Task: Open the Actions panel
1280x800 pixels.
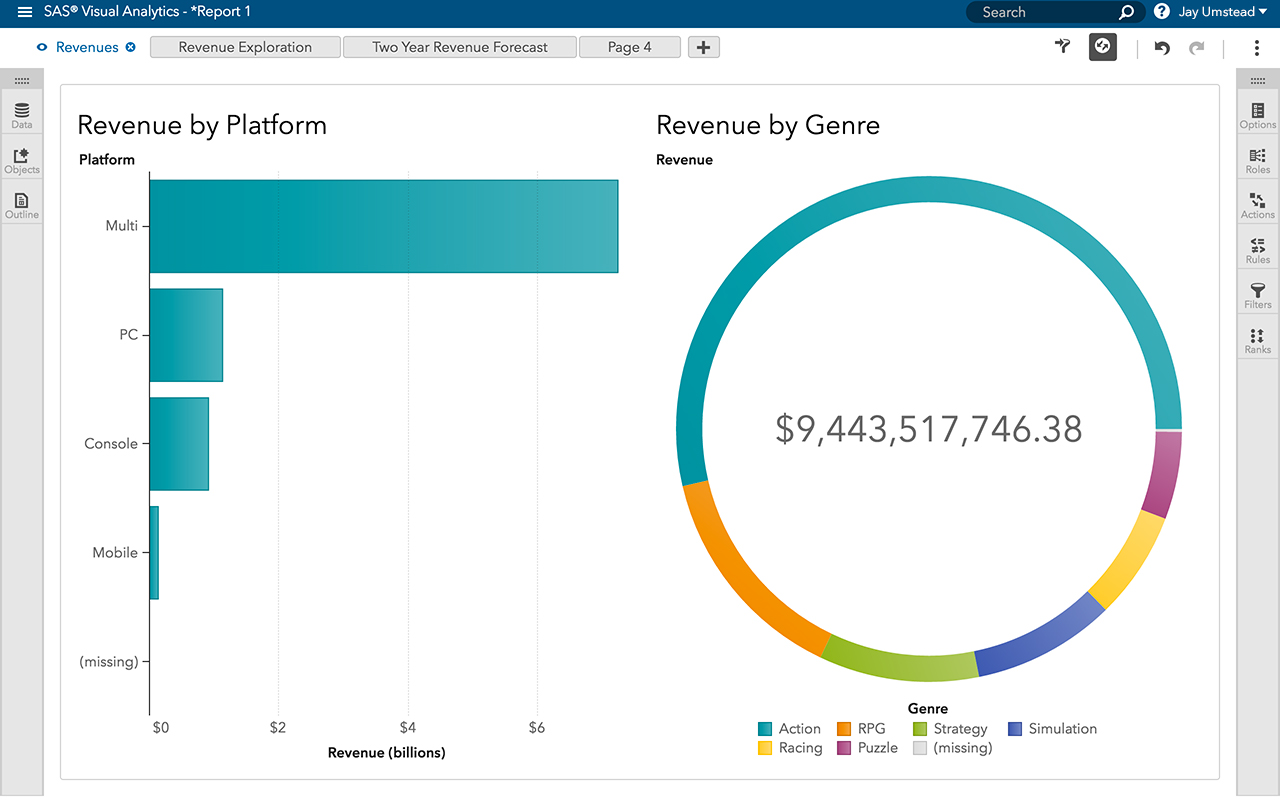Action: [1258, 205]
